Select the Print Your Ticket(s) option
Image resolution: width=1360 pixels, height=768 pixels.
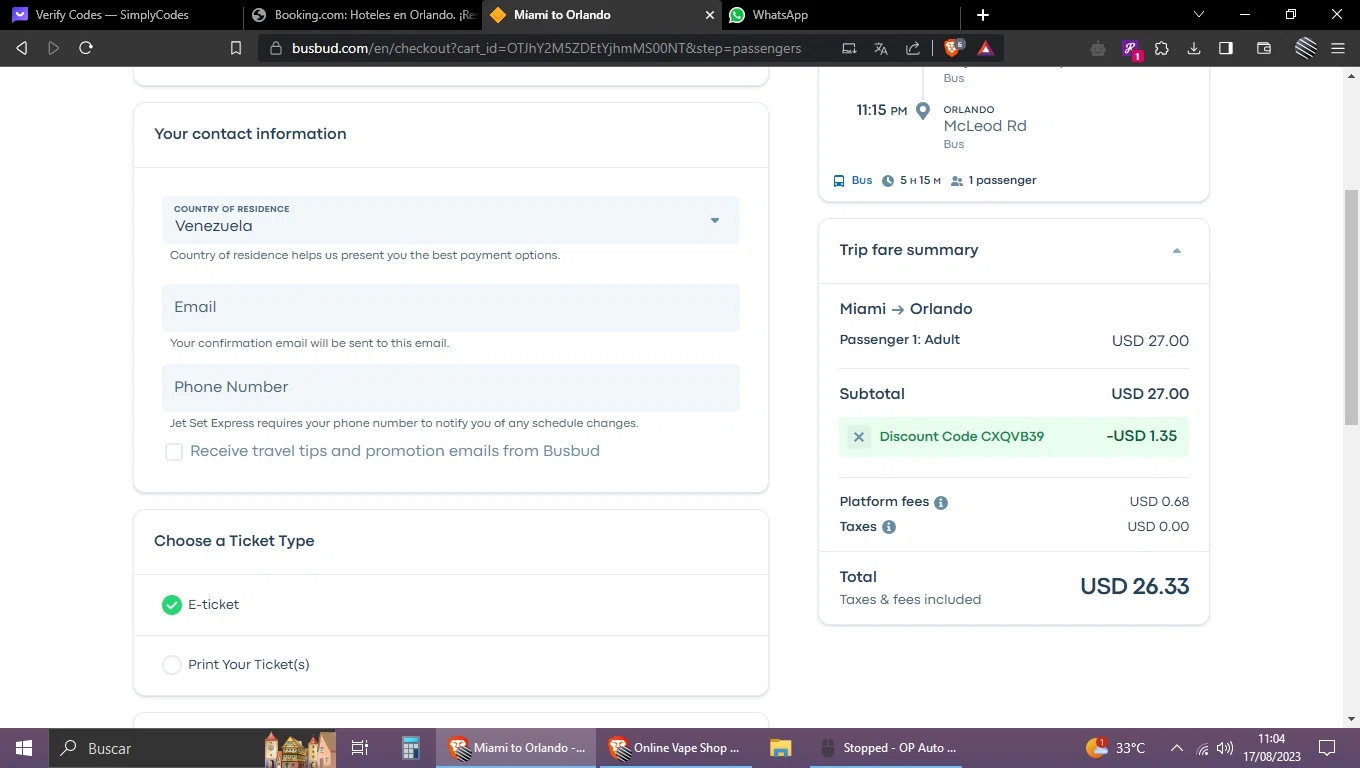[172, 665]
